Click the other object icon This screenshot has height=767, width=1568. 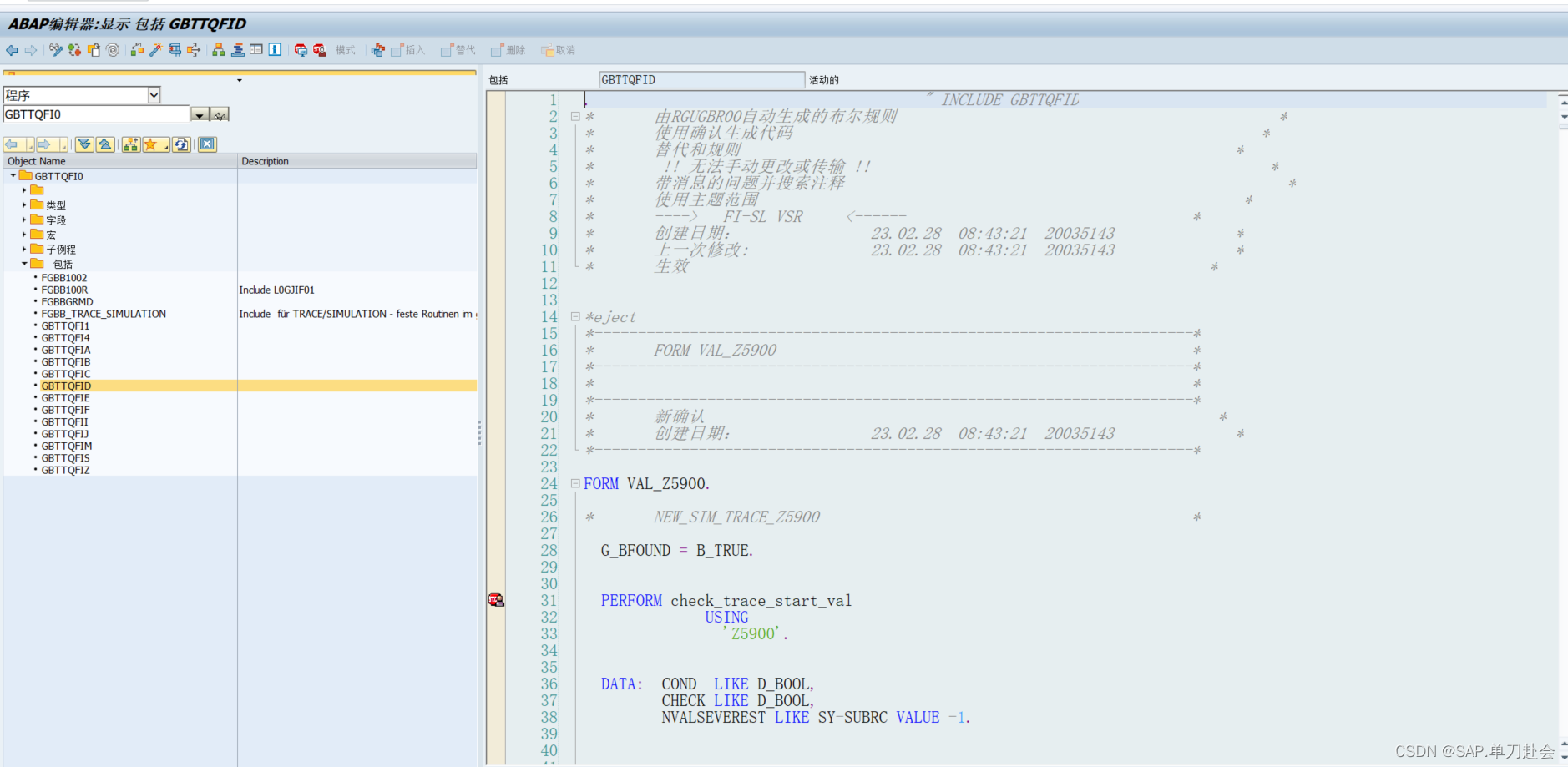pos(94,50)
